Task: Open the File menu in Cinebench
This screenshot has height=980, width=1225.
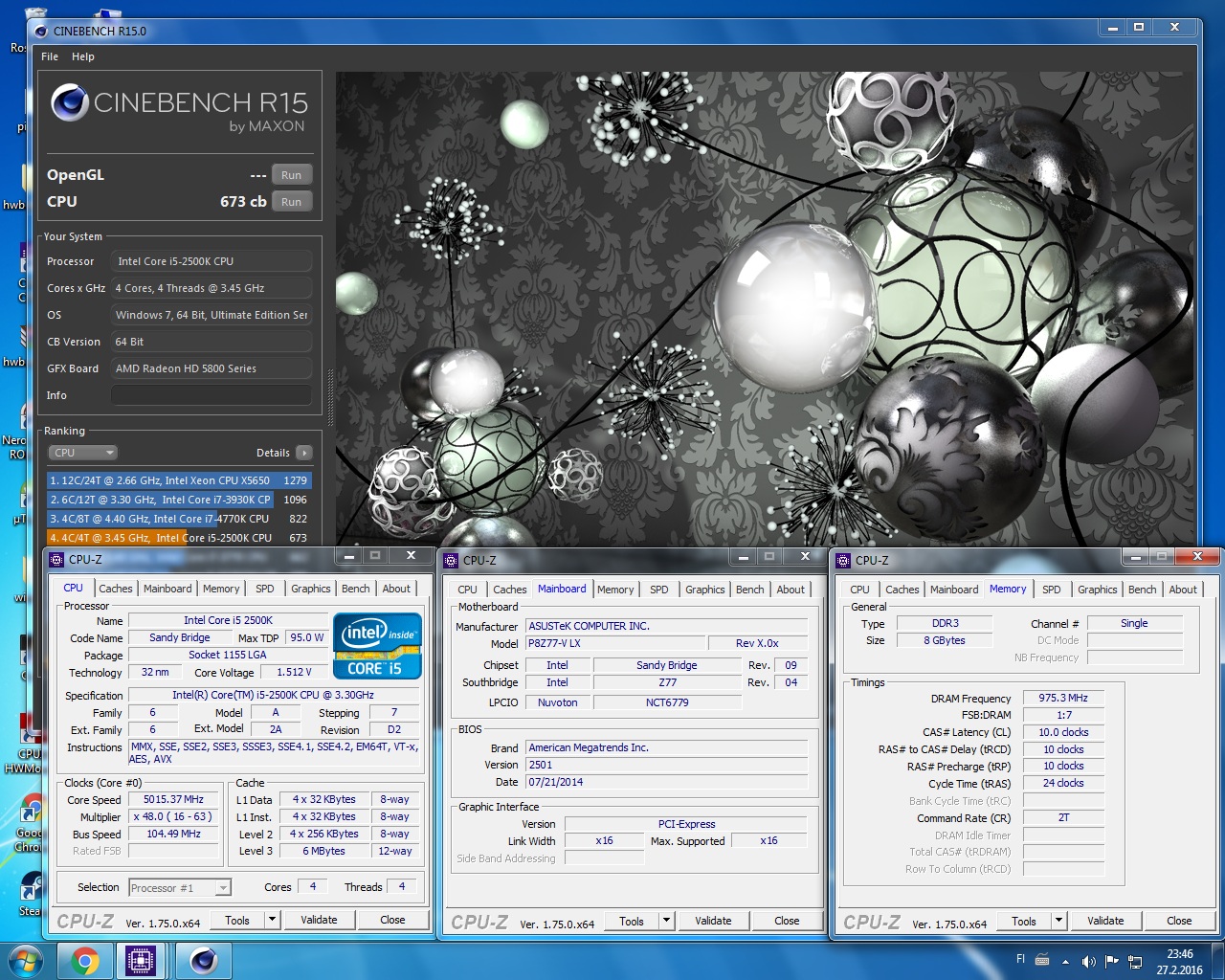Action: click(50, 56)
